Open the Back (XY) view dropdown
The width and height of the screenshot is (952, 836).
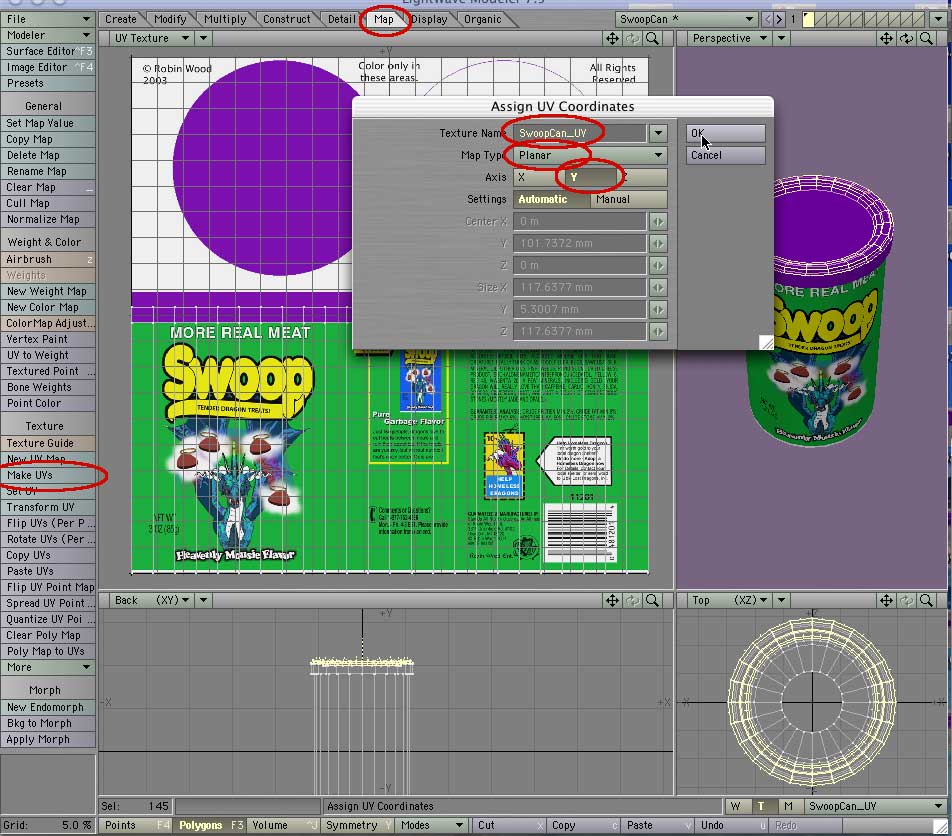pyautogui.click(x=152, y=600)
